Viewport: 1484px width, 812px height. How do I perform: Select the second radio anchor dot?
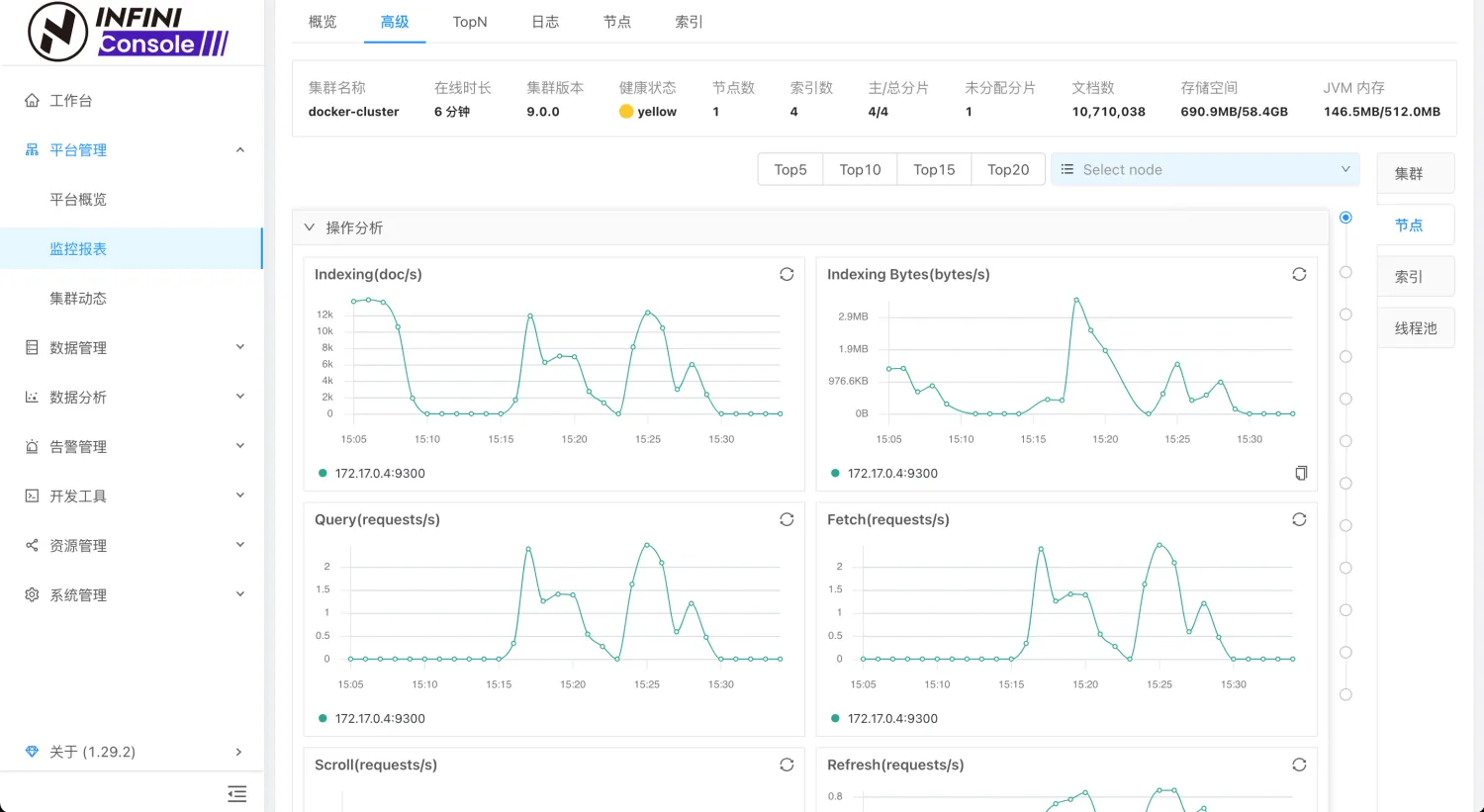click(x=1345, y=272)
